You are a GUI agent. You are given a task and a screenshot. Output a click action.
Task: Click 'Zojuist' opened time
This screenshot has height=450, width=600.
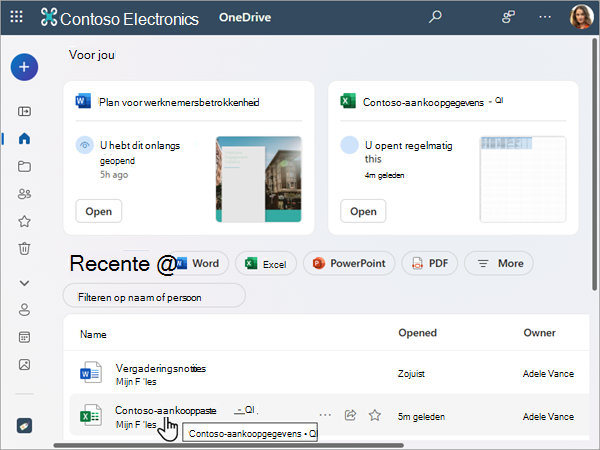(411, 373)
